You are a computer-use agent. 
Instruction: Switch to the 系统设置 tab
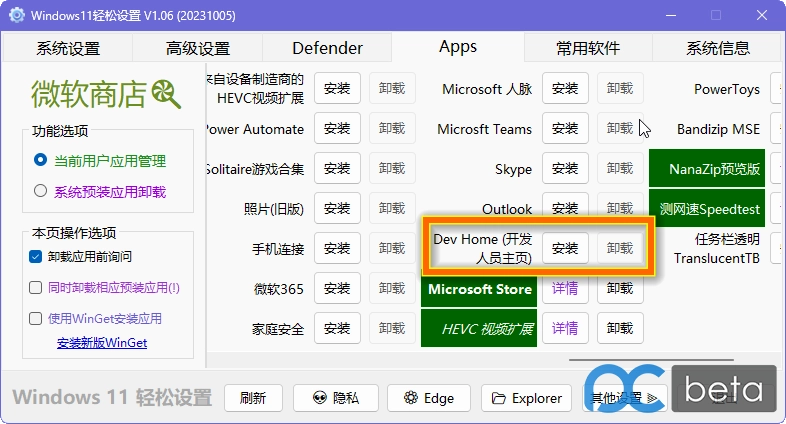click(x=68, y=48)
